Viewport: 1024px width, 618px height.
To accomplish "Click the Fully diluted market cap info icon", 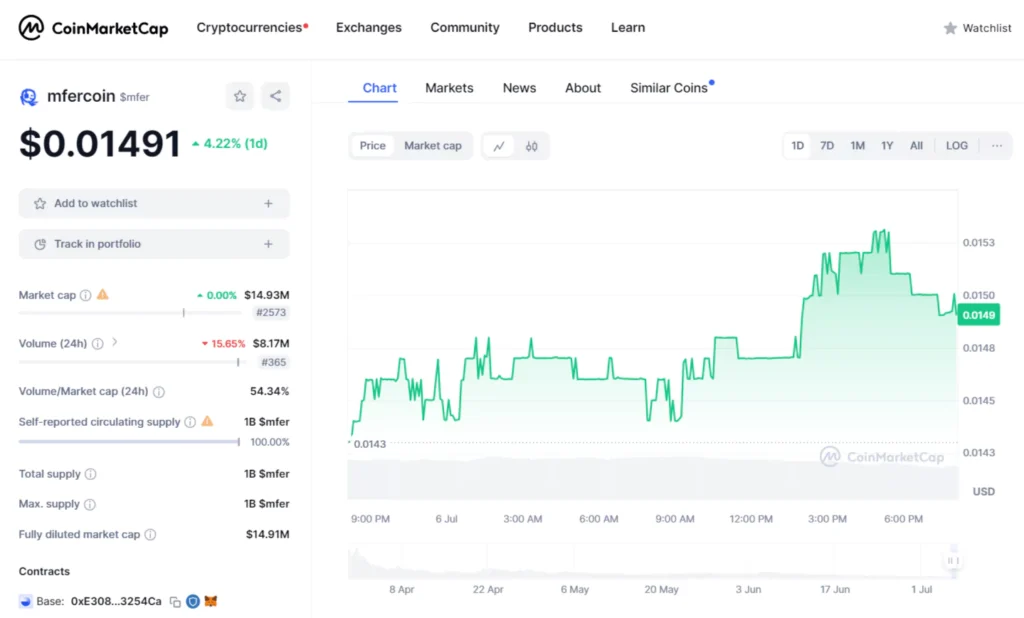I will [x=150, y=534].
